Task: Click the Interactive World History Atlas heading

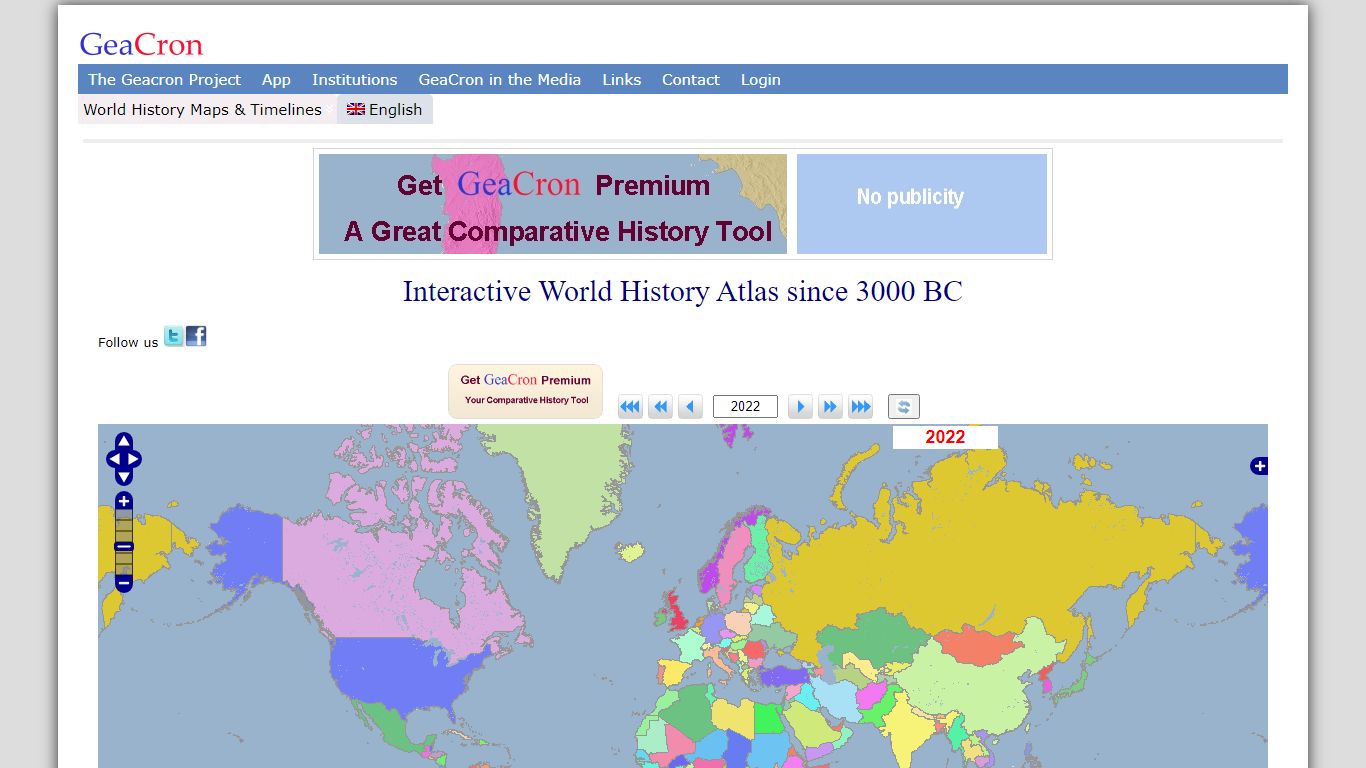Action: coord(682,291)
